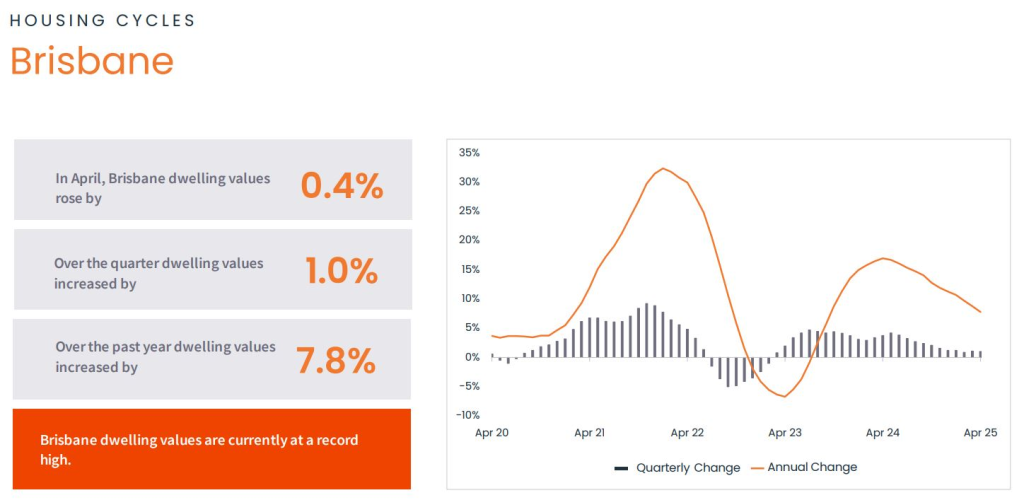Select the 1.0% quarterly increase figure
Image resolution: width=1024 pixels, height=500 pixels.
pos(341,271)
